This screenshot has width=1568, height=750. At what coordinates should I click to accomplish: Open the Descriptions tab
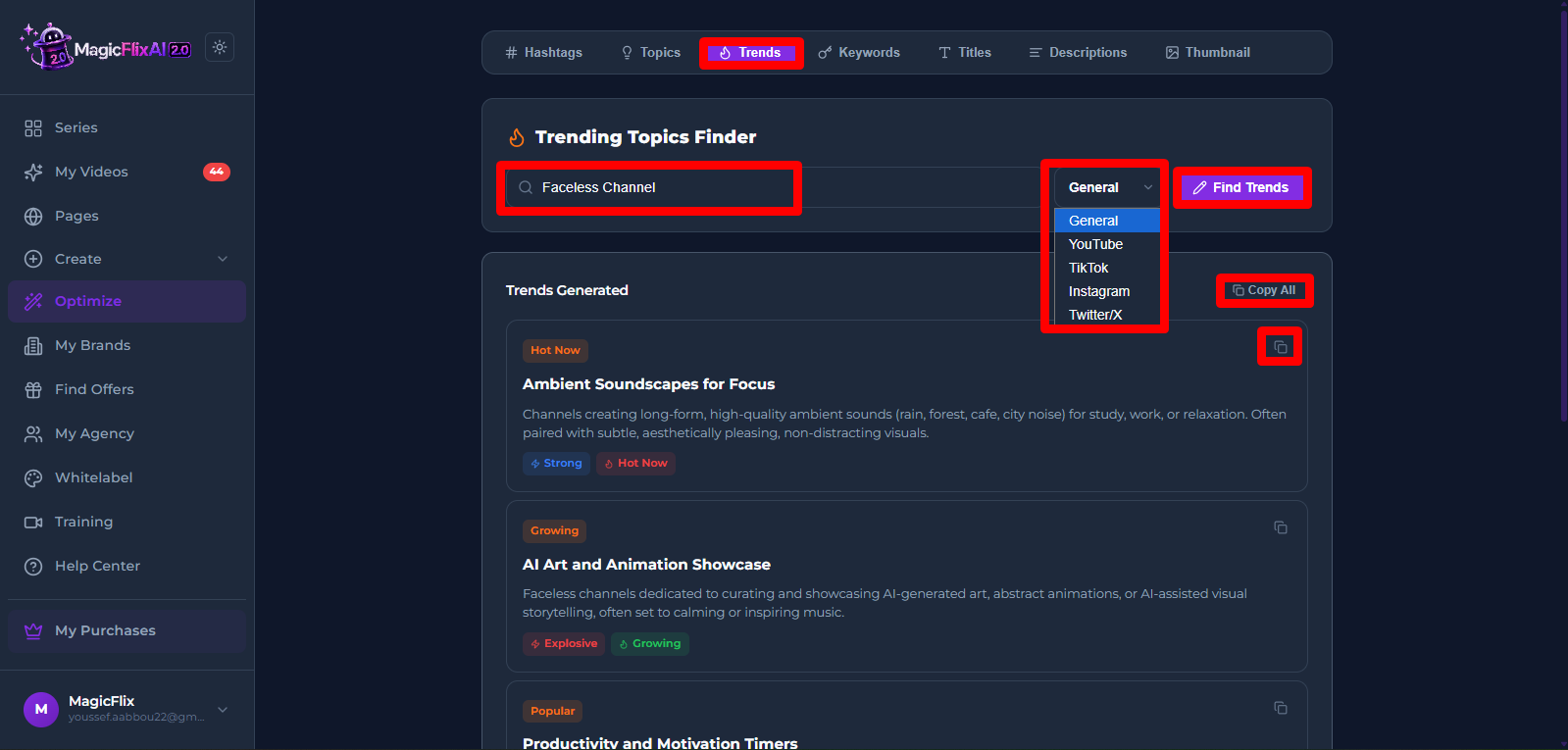tap(1078, 52)
